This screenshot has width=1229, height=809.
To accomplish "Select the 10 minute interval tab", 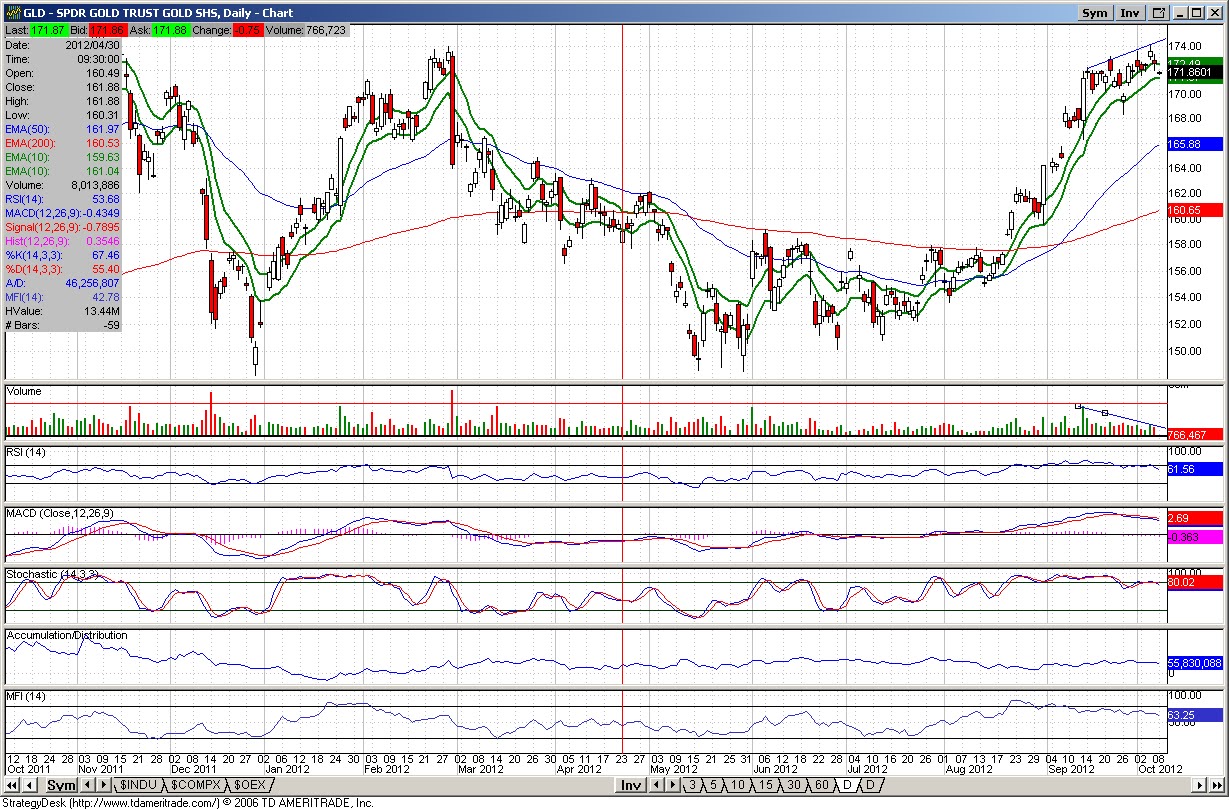I will (x=738, y=785).
